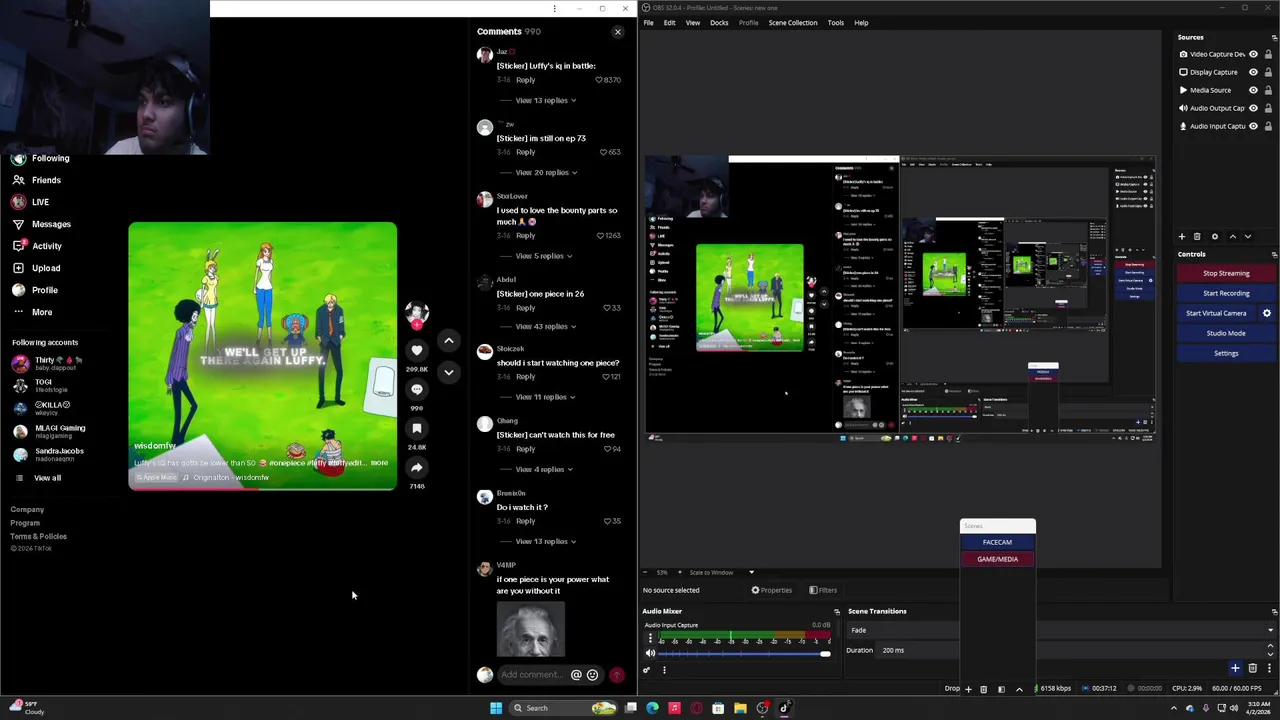Open Windows Start menu

[496, 708]
